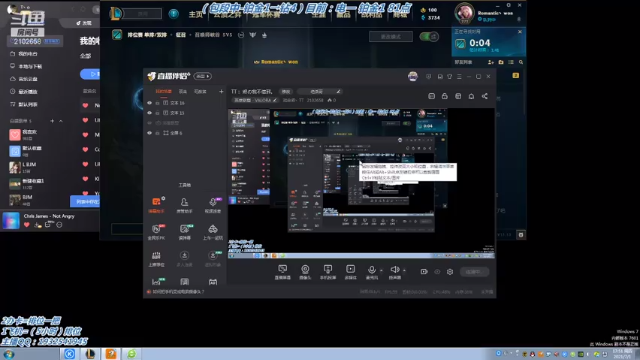Switch to the first scene tab underlined in orange

[x=164, y=91]
